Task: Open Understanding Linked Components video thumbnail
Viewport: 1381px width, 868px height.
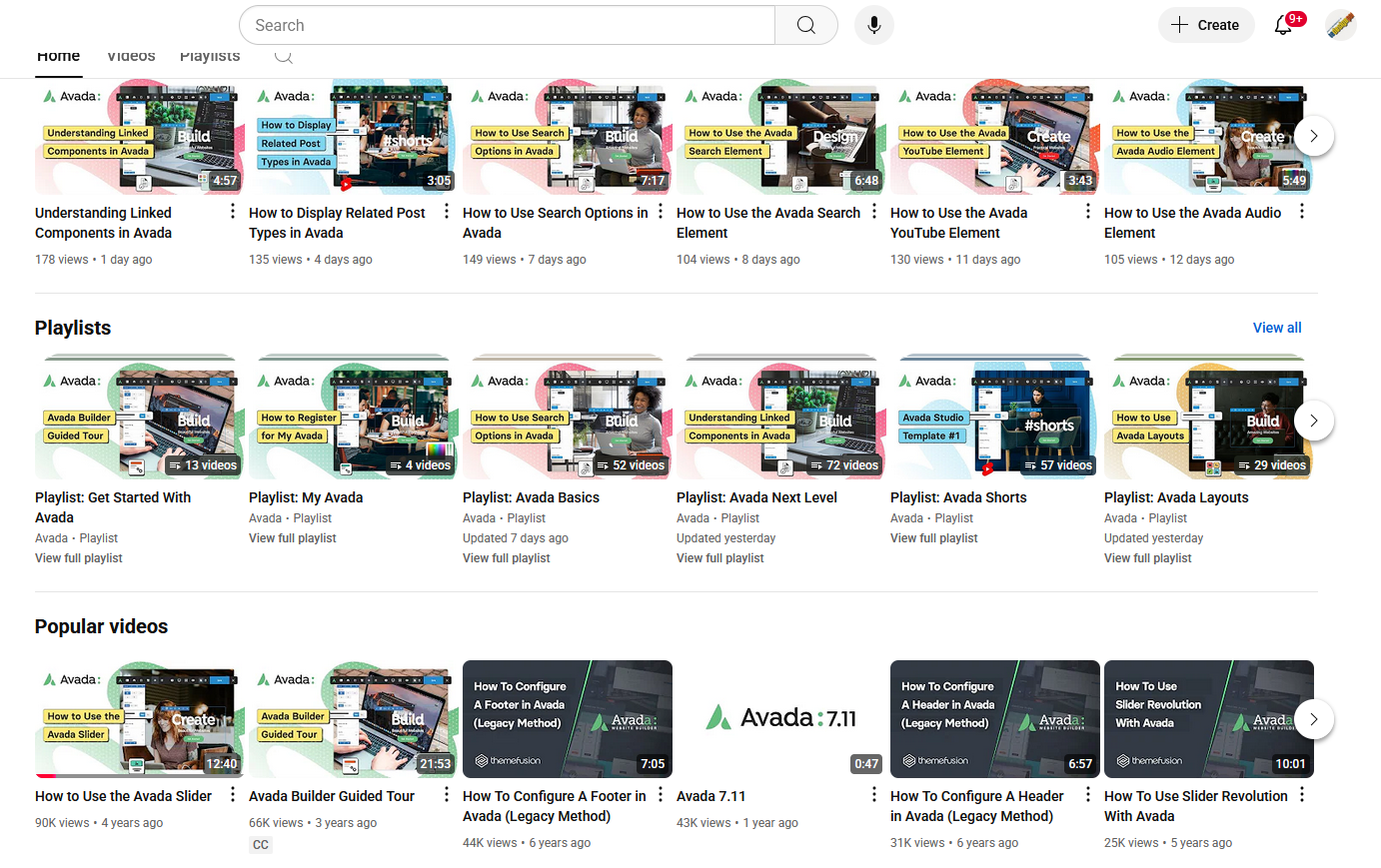Action: click(140, 138)
